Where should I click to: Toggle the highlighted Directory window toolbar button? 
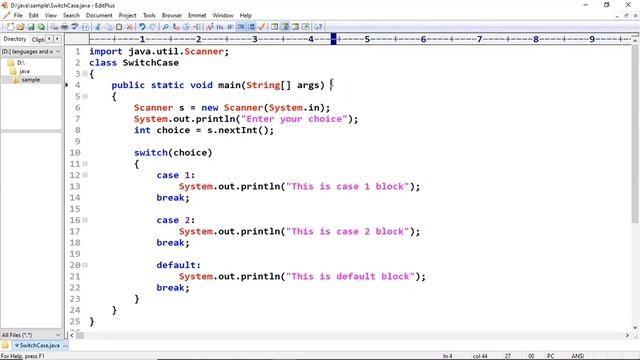click(x=285, y=27)
